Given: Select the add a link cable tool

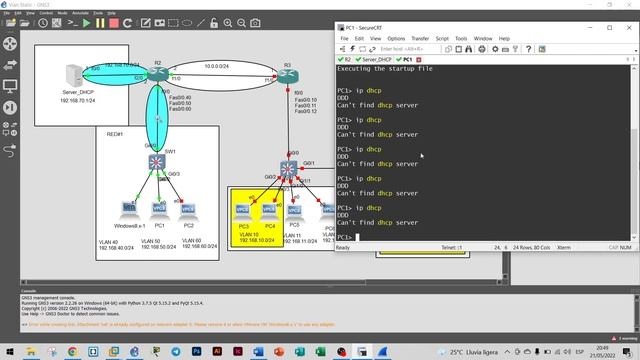Looking at the screenshot, I should coord(10,151).
